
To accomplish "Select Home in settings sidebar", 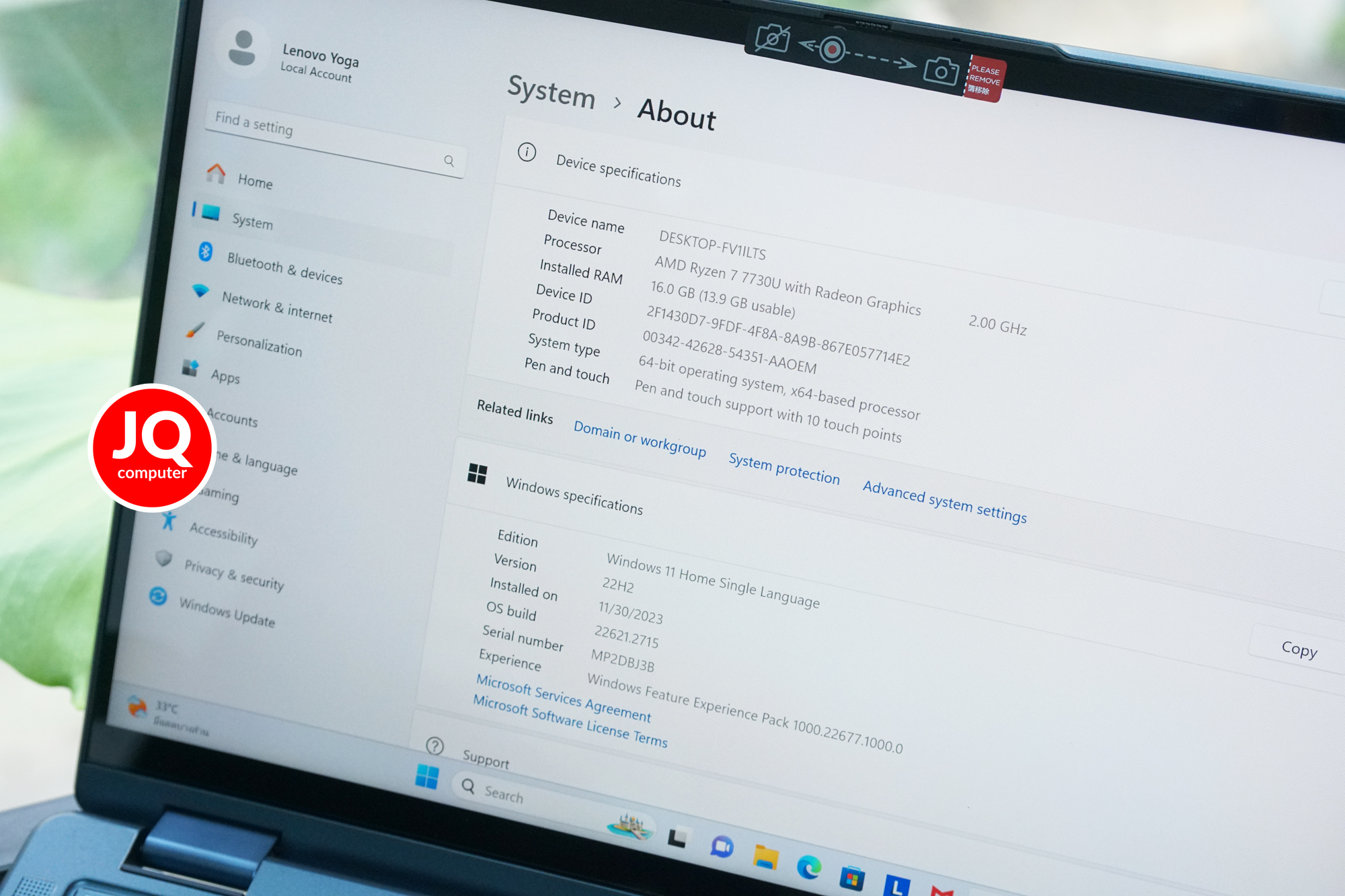I will click(x=255, y=181).
